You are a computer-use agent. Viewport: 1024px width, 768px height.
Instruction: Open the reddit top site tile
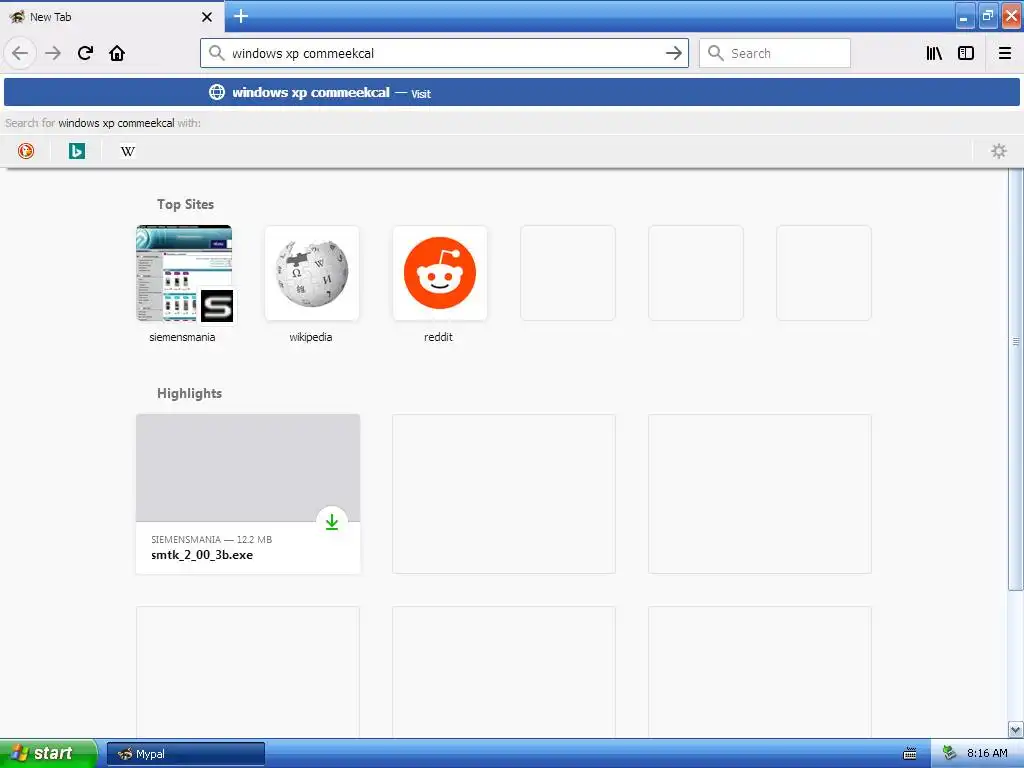(440, 273)
